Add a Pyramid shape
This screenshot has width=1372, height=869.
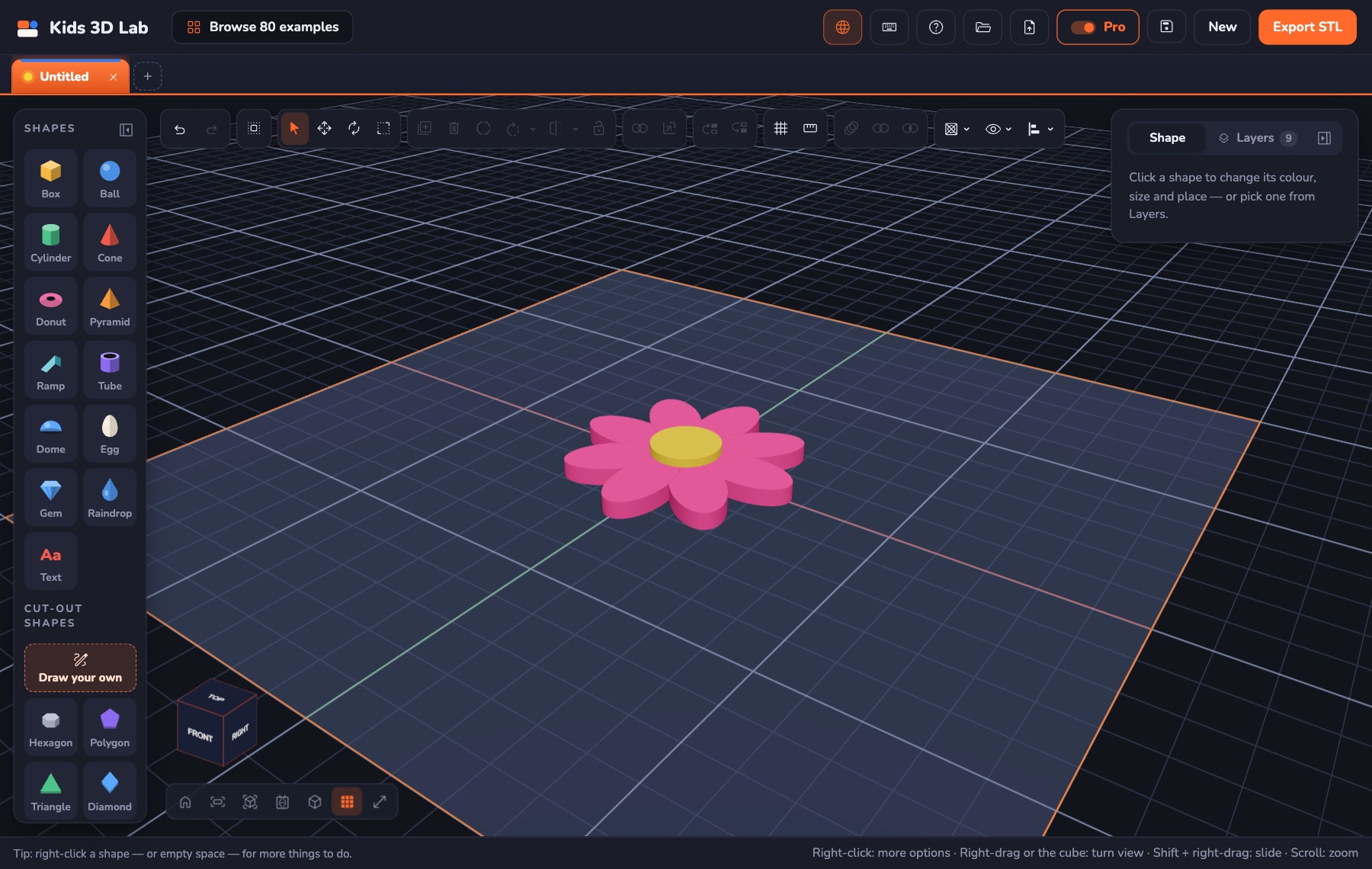click(x=110, y=306)
